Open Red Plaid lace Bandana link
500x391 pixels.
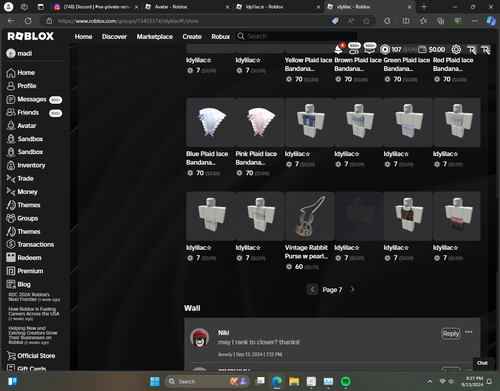(453, 64)
